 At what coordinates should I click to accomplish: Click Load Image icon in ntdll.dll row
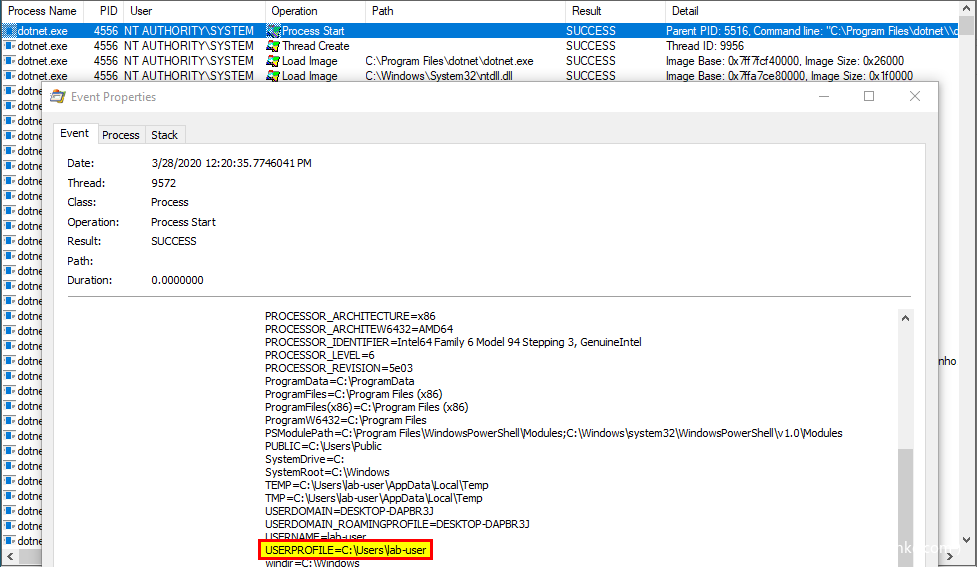[x=273, y=76]
